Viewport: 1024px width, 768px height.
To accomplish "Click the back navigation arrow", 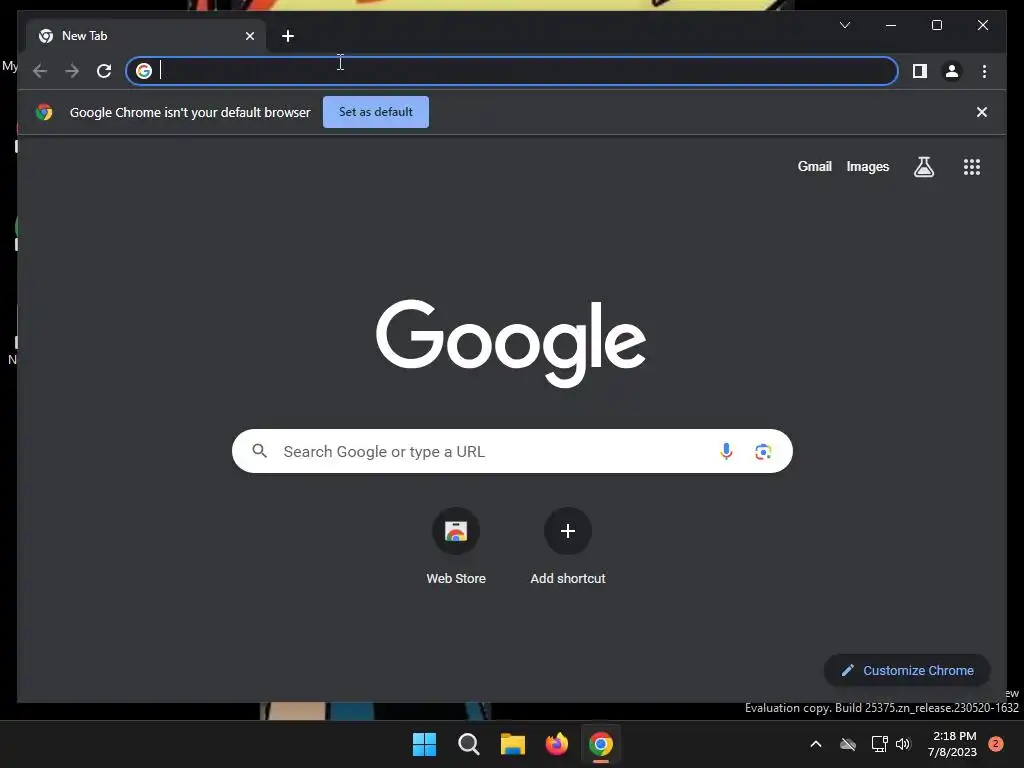I will coord(40,71).
